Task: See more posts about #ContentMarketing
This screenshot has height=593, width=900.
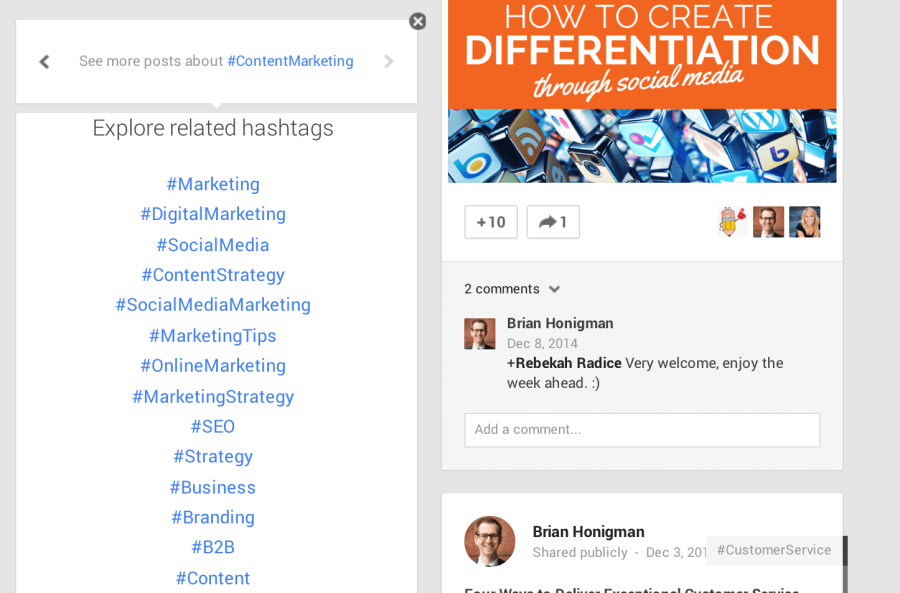Action: (290, 61)
